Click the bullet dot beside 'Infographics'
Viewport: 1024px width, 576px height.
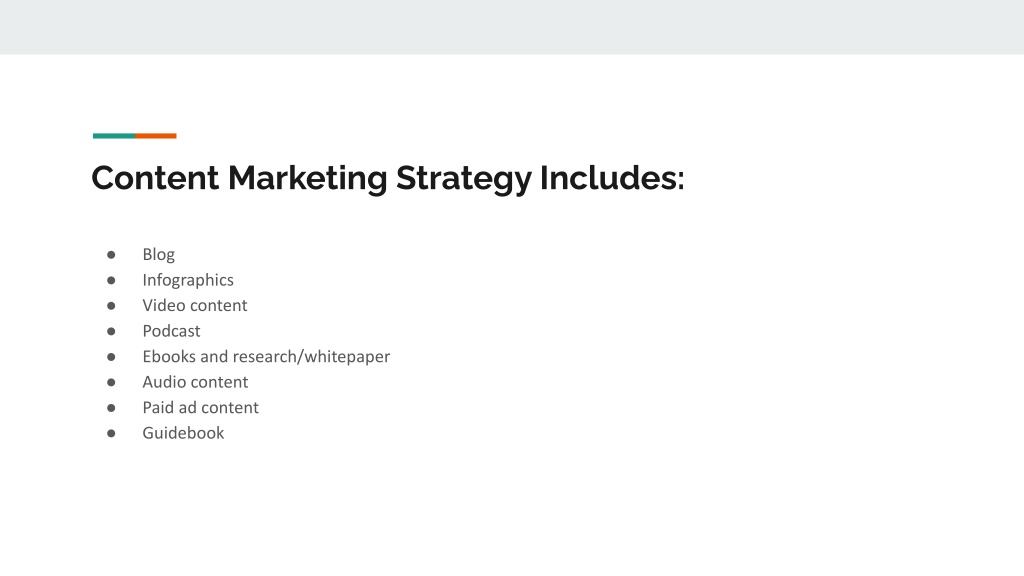point(111,280)
